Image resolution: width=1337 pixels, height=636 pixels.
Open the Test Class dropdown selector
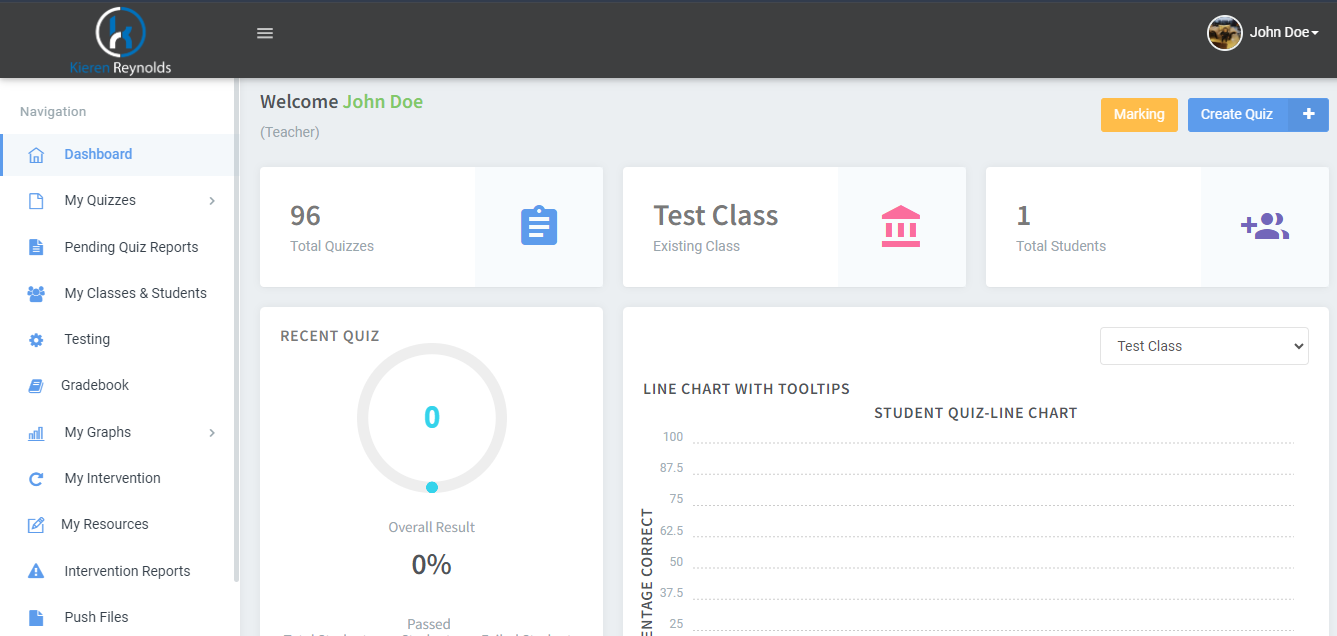tap(1204, 346)
